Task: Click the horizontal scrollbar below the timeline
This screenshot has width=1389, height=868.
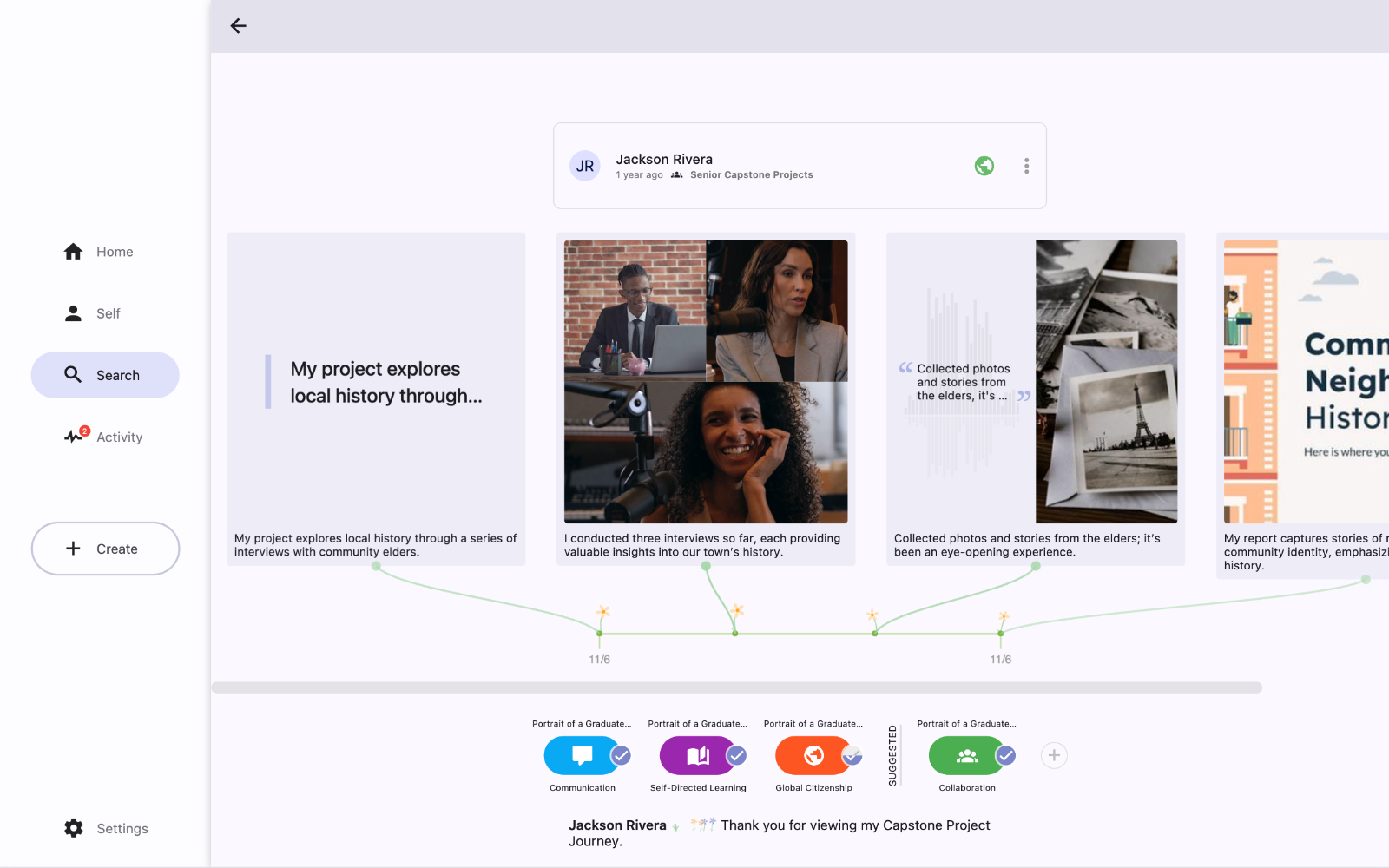Action: 736,687
